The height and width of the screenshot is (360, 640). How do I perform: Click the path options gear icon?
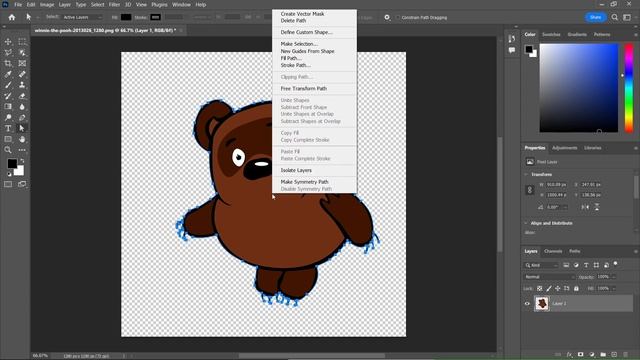pyautogui.click(x=387, y=17)
